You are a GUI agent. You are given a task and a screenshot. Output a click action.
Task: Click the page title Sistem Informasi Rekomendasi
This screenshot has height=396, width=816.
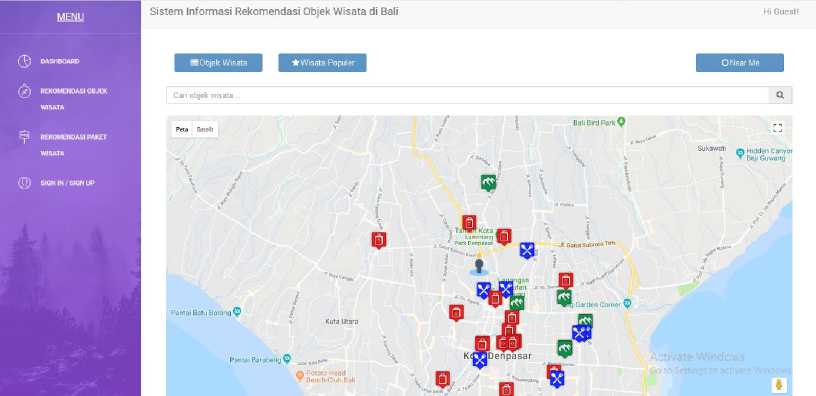[274, 11]
